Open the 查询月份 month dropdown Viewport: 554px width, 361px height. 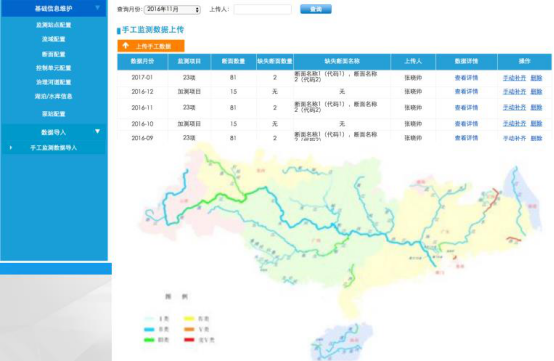[x=172, y=10]
